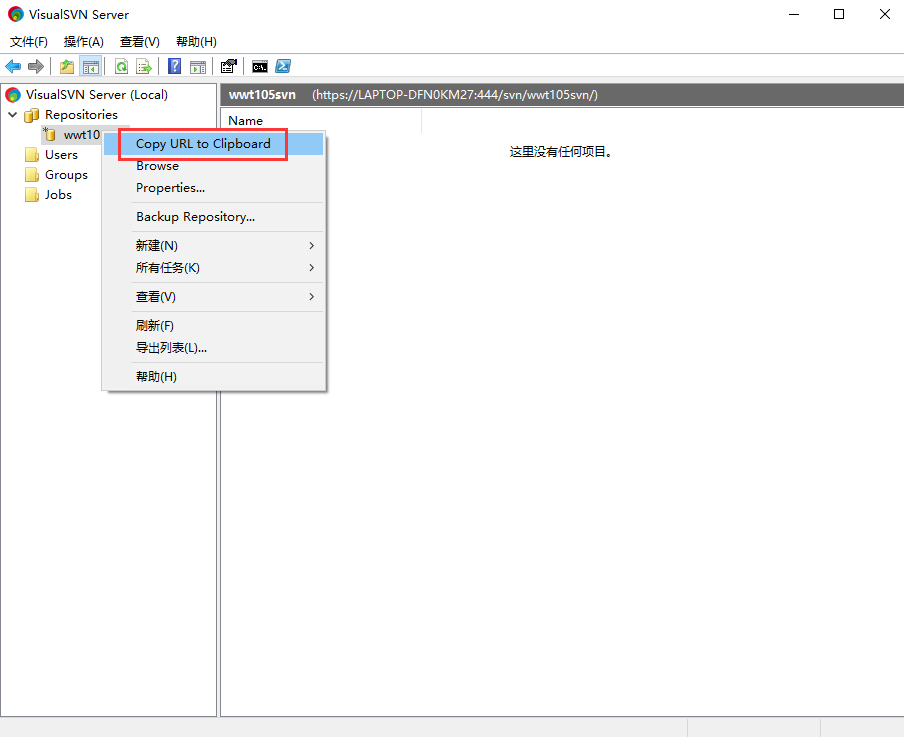Select the Groups folder in tree
Image resolution: width=904 pixels, height=737 pixels.
click(x=66, y=175)
